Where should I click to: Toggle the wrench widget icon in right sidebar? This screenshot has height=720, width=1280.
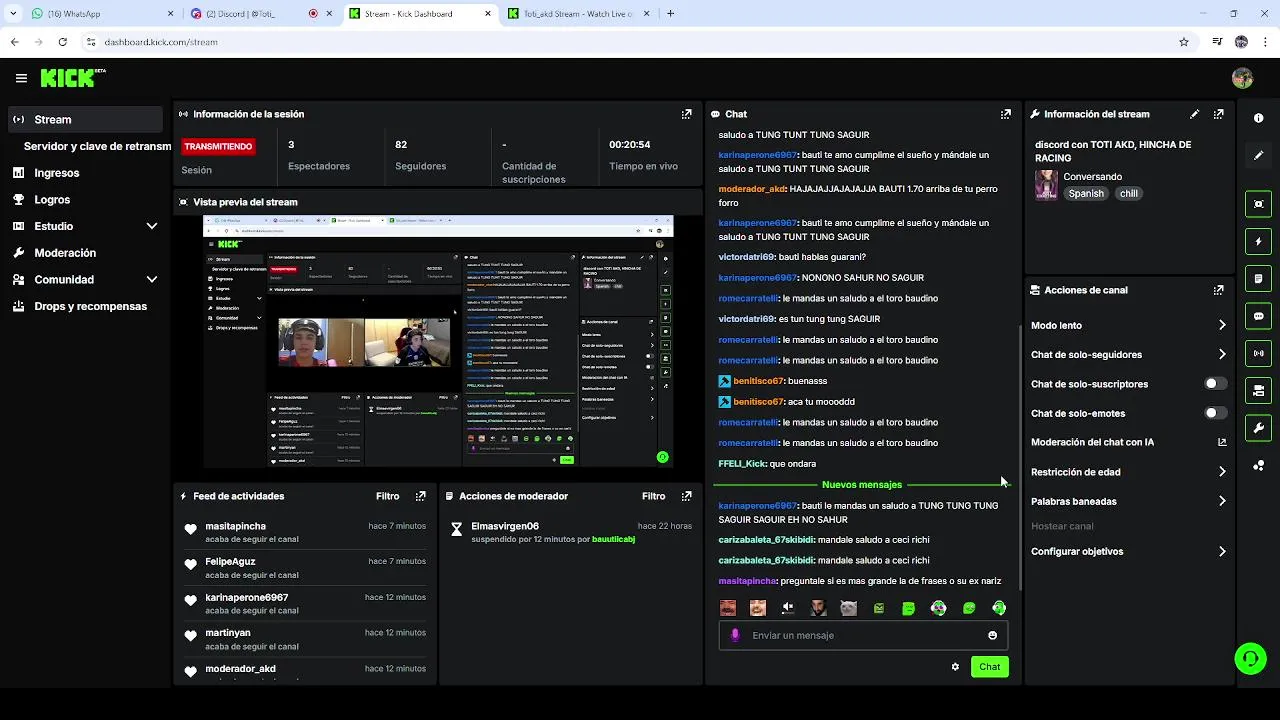point(1258,428)
